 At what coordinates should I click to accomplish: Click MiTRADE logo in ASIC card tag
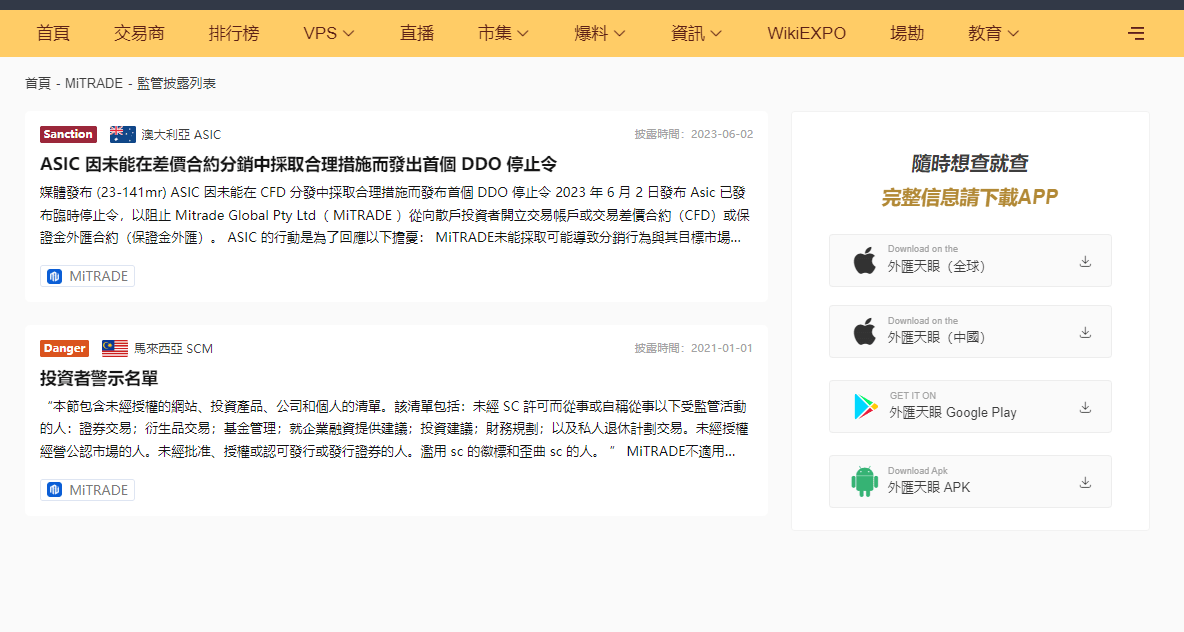tap(54, 276)
